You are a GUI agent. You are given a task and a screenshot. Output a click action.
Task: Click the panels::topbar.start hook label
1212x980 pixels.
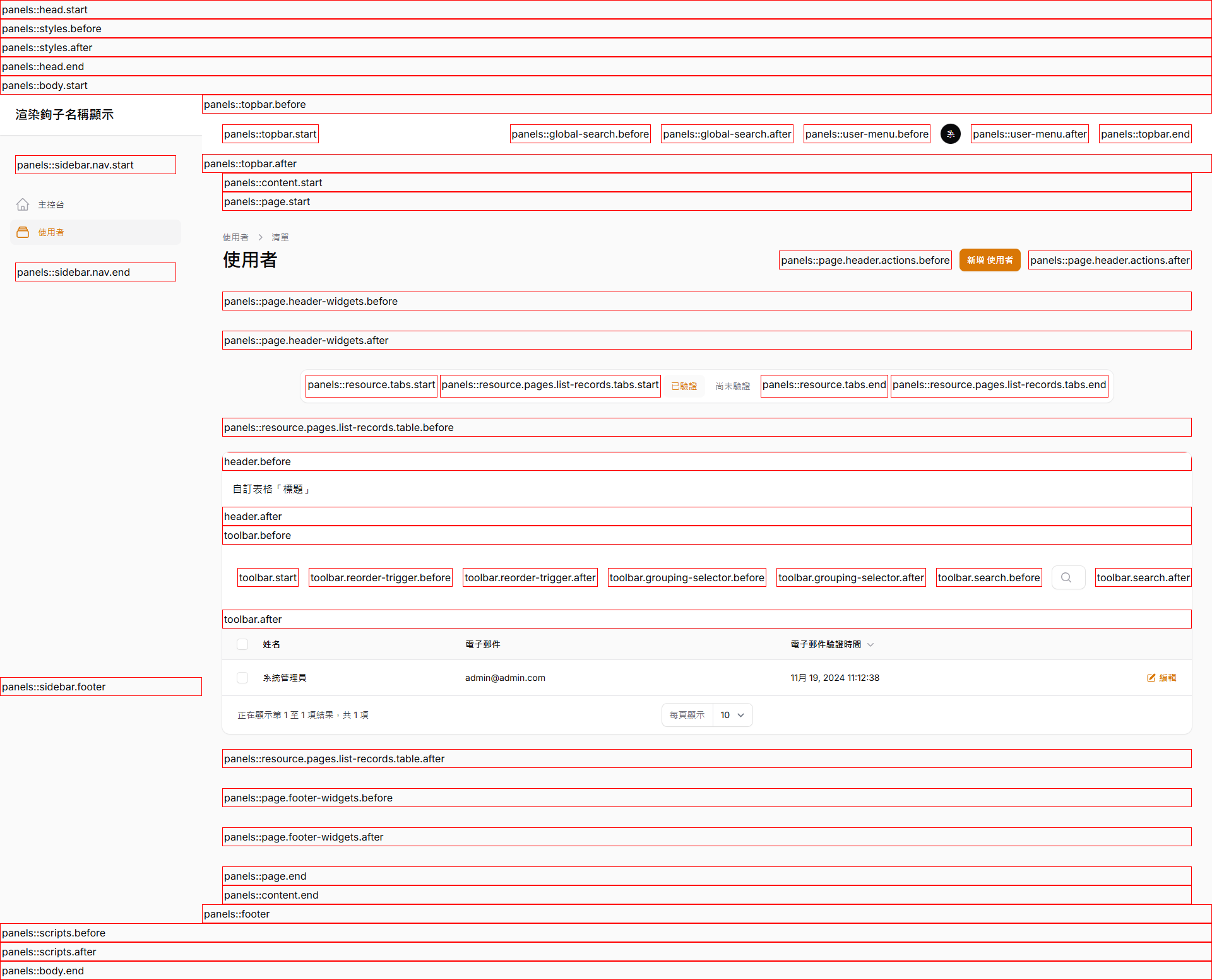[270, 134]
